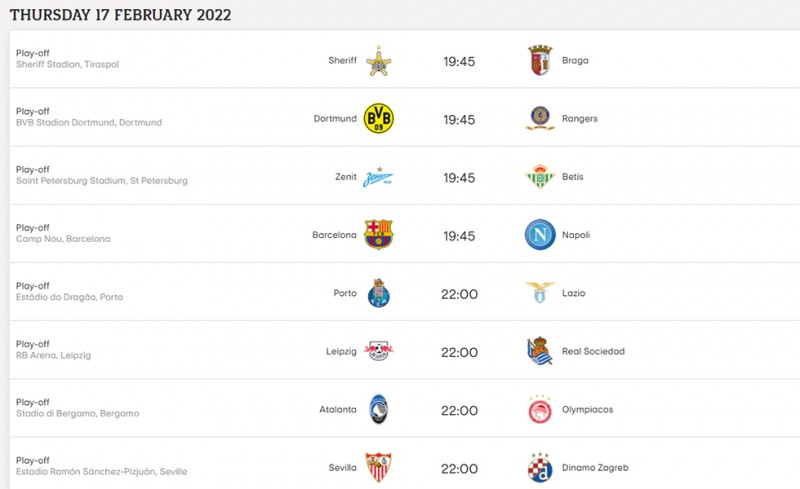Click the Atalanta club logo
This screenshot has width=800, height=489.
click(x=378, y=409)
